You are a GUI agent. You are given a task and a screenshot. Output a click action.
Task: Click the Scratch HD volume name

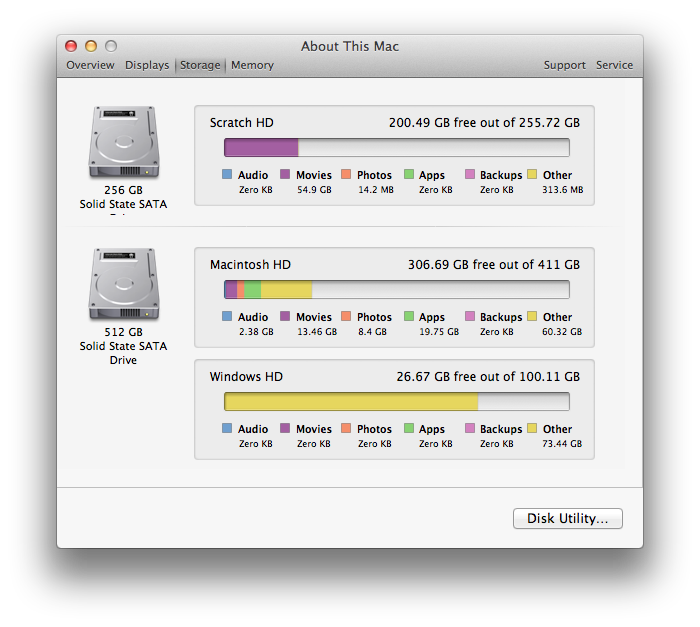tap(242, 123)
